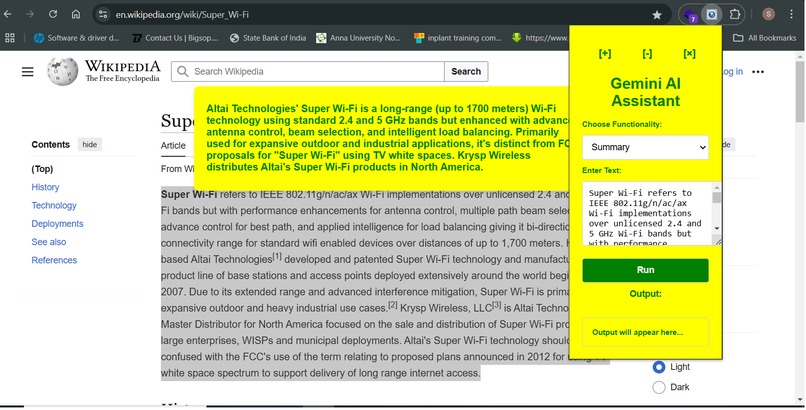Select the Article tab
The height and width of the screenshot is (410, 806).
[x=173, y=145]
